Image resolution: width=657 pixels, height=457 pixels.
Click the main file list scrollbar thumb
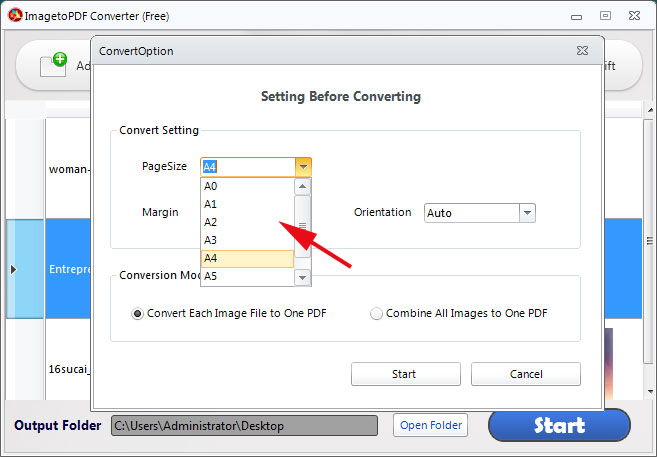[x=650, y=240]
